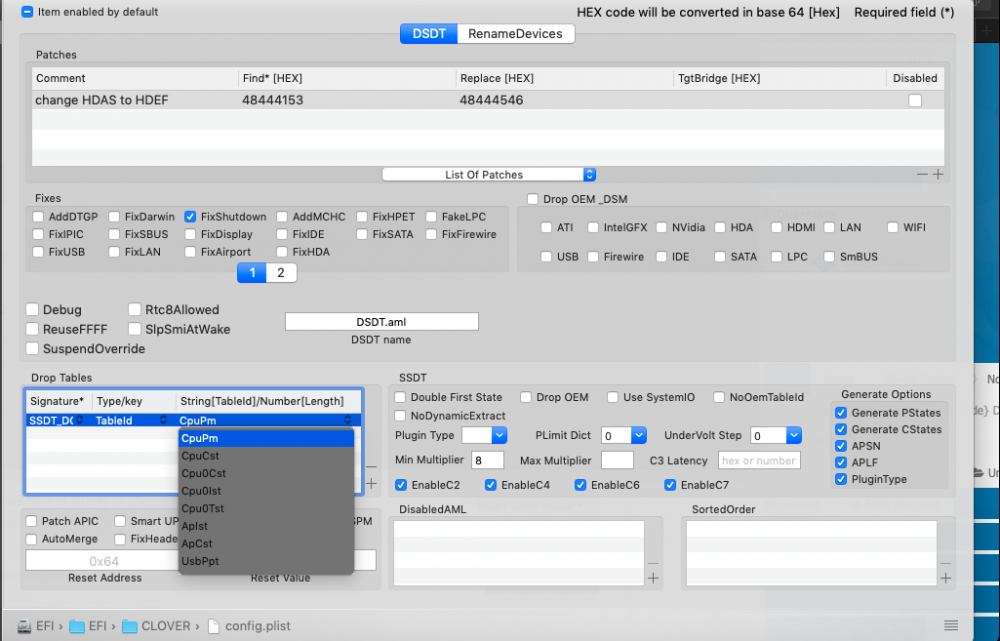Image resolution: width=1000 pixels, height=641 pixels.
Task: Open the list menu icon at bottom right
Action: pyautogui.click(x=951, y=625)
